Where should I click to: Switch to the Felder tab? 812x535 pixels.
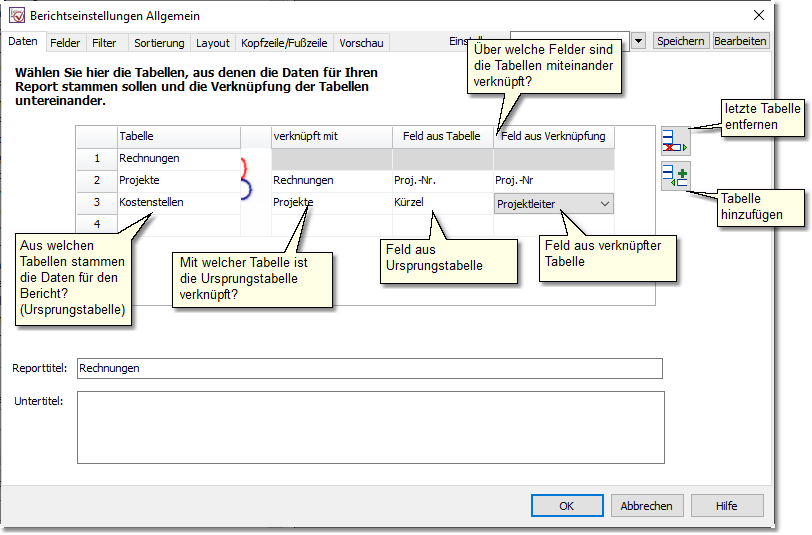65,43
